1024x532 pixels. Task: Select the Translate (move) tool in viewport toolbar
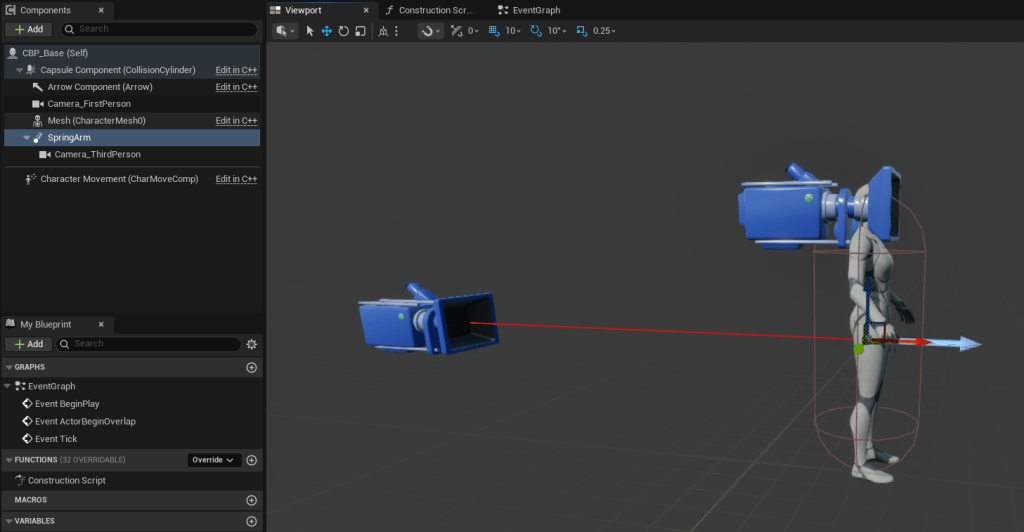(326, 31)
